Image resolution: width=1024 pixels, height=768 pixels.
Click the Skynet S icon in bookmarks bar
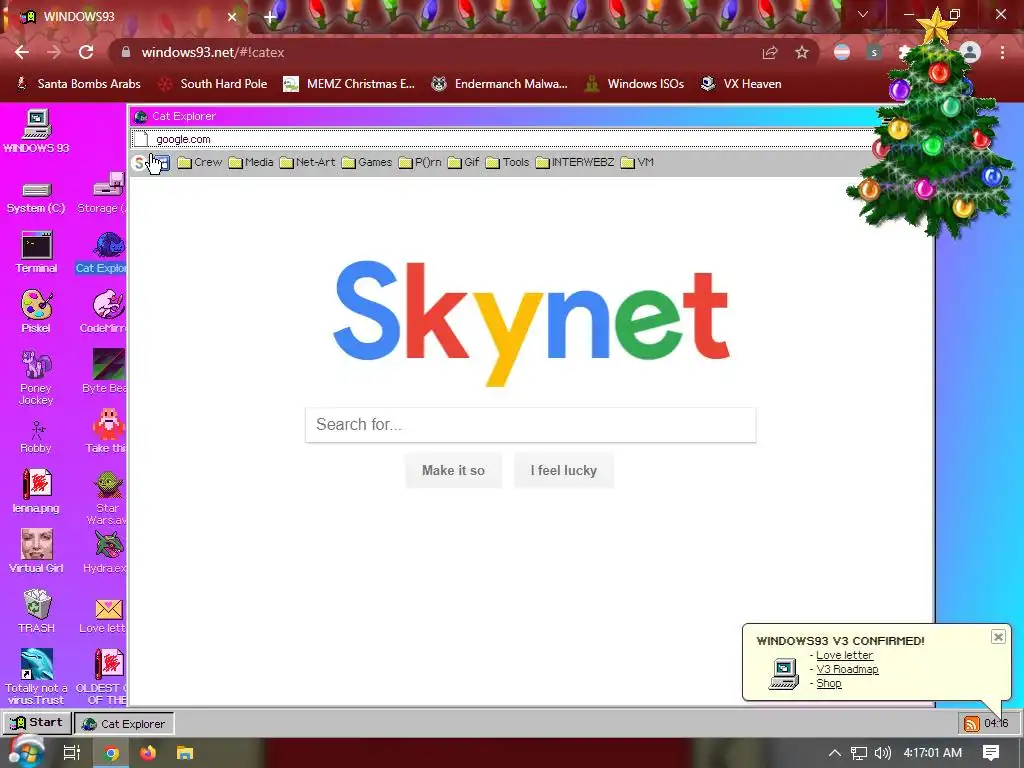click(138, 163)
